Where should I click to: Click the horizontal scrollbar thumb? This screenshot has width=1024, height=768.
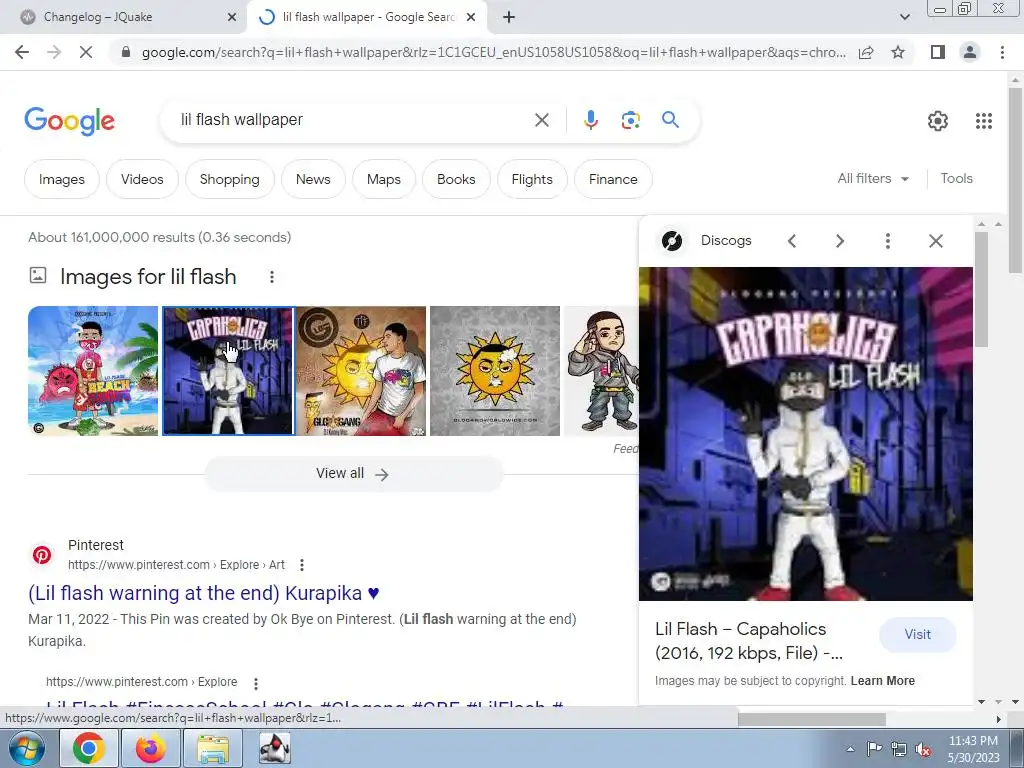812,719
